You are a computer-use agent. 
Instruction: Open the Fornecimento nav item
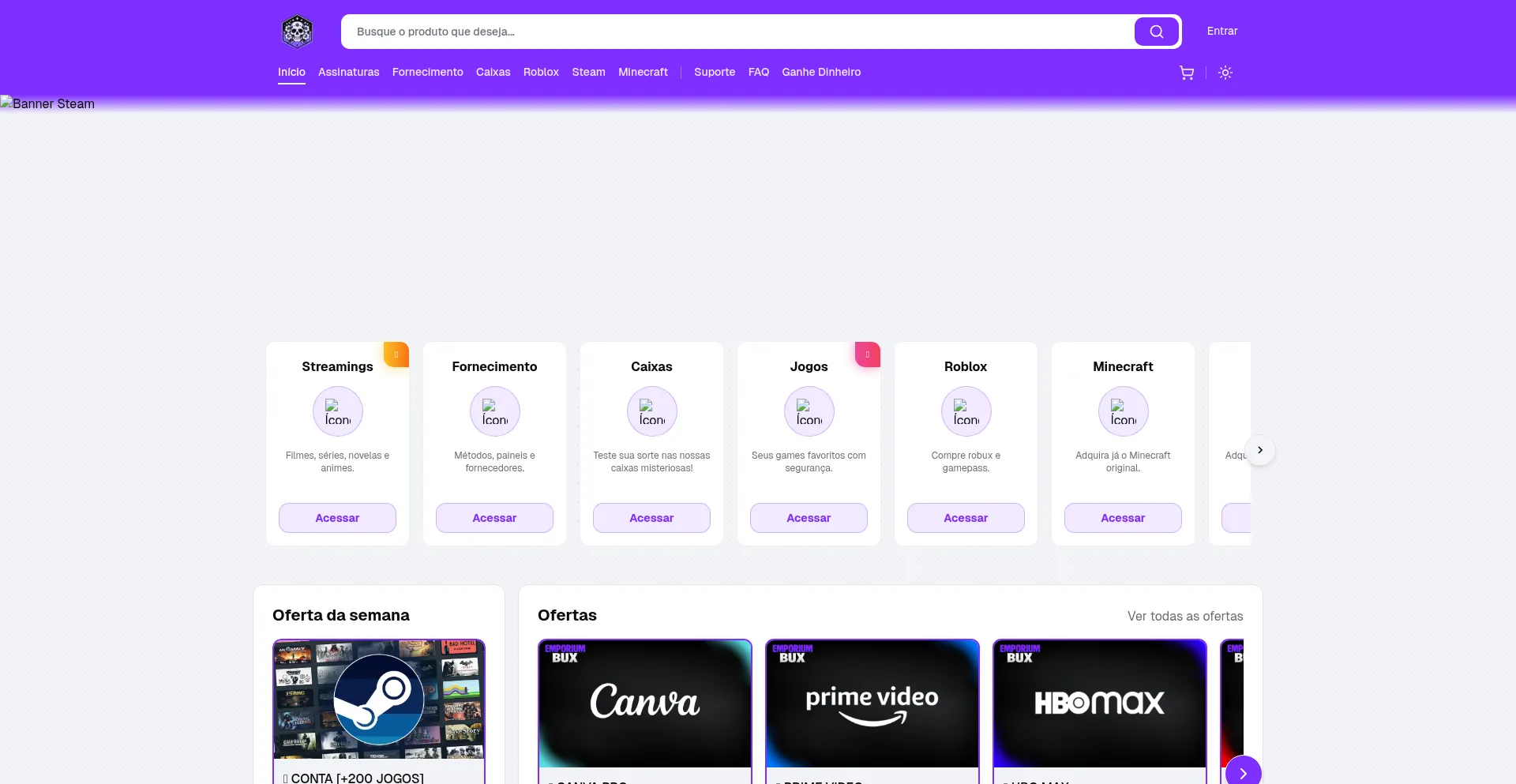(428, 72)
